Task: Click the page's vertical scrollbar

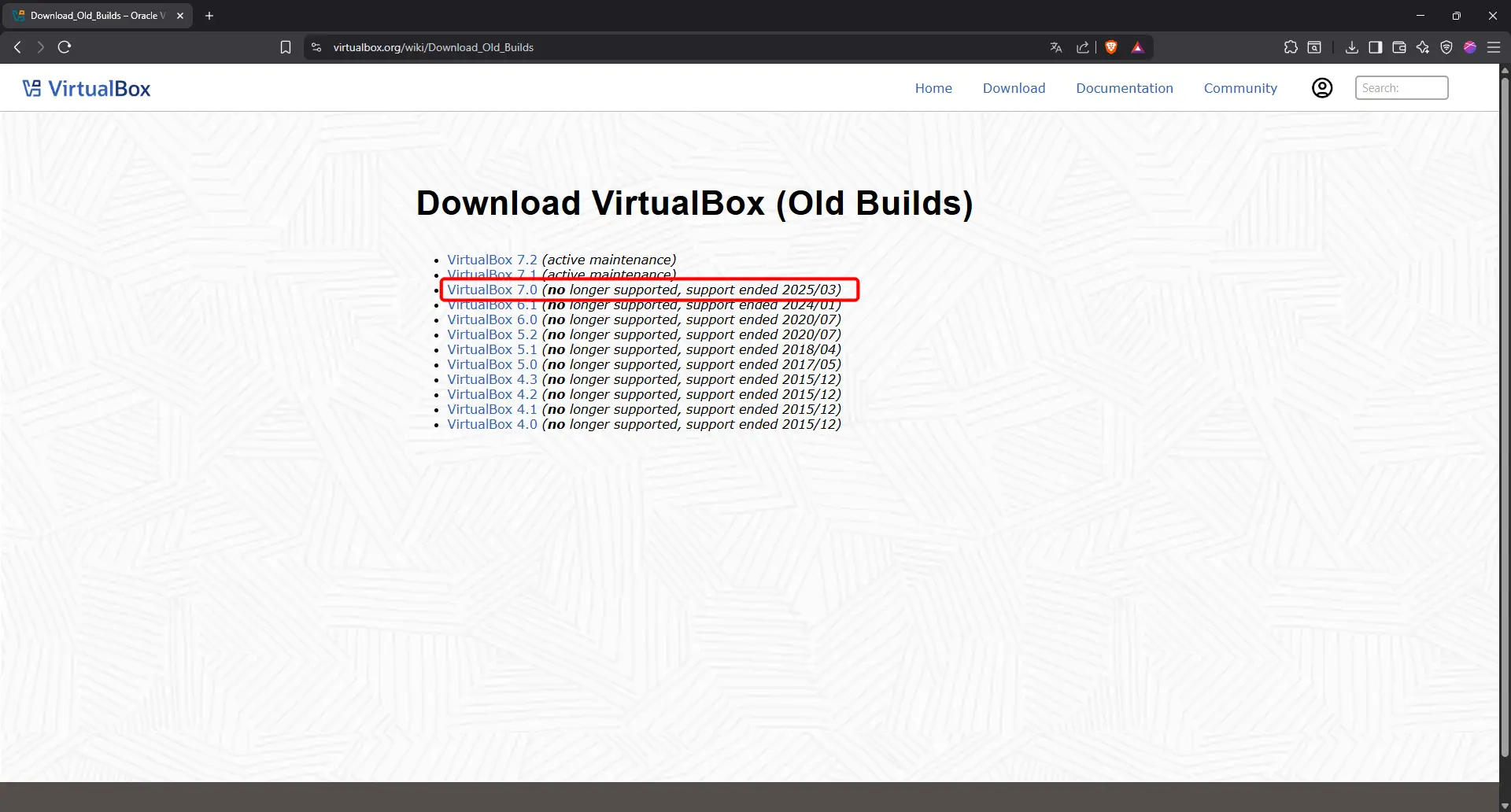Action: click(x=1505, y=393)
